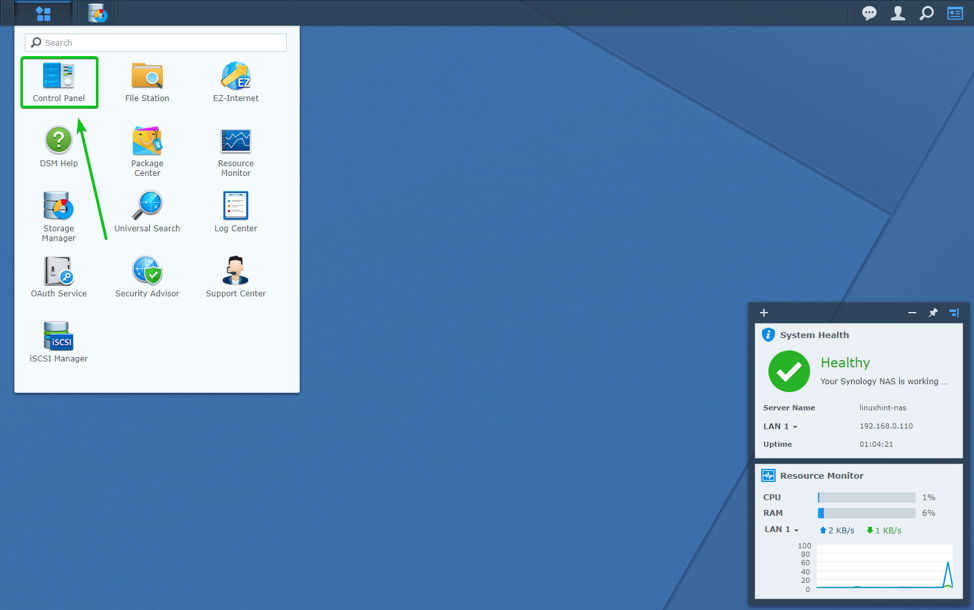The height and width of the screenshot is (610, 974).
Task: Click the main menu search field
Action: [156, 42]
